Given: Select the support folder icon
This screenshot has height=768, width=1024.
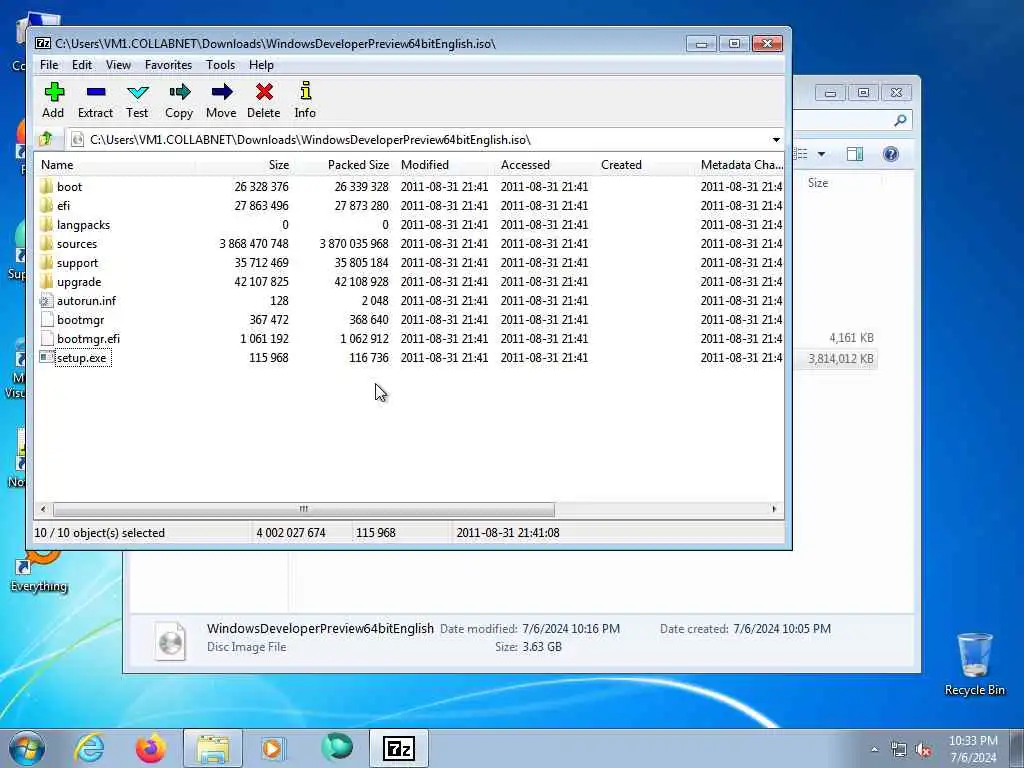Looking at the screenshot, I should coord(46,263).
